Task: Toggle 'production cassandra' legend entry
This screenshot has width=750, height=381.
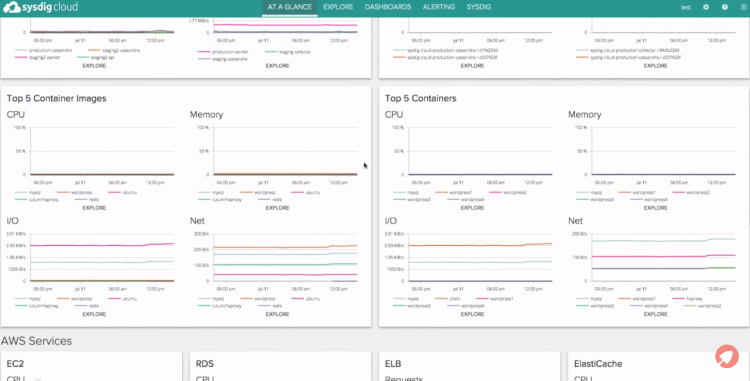Action: coord(44,50)
